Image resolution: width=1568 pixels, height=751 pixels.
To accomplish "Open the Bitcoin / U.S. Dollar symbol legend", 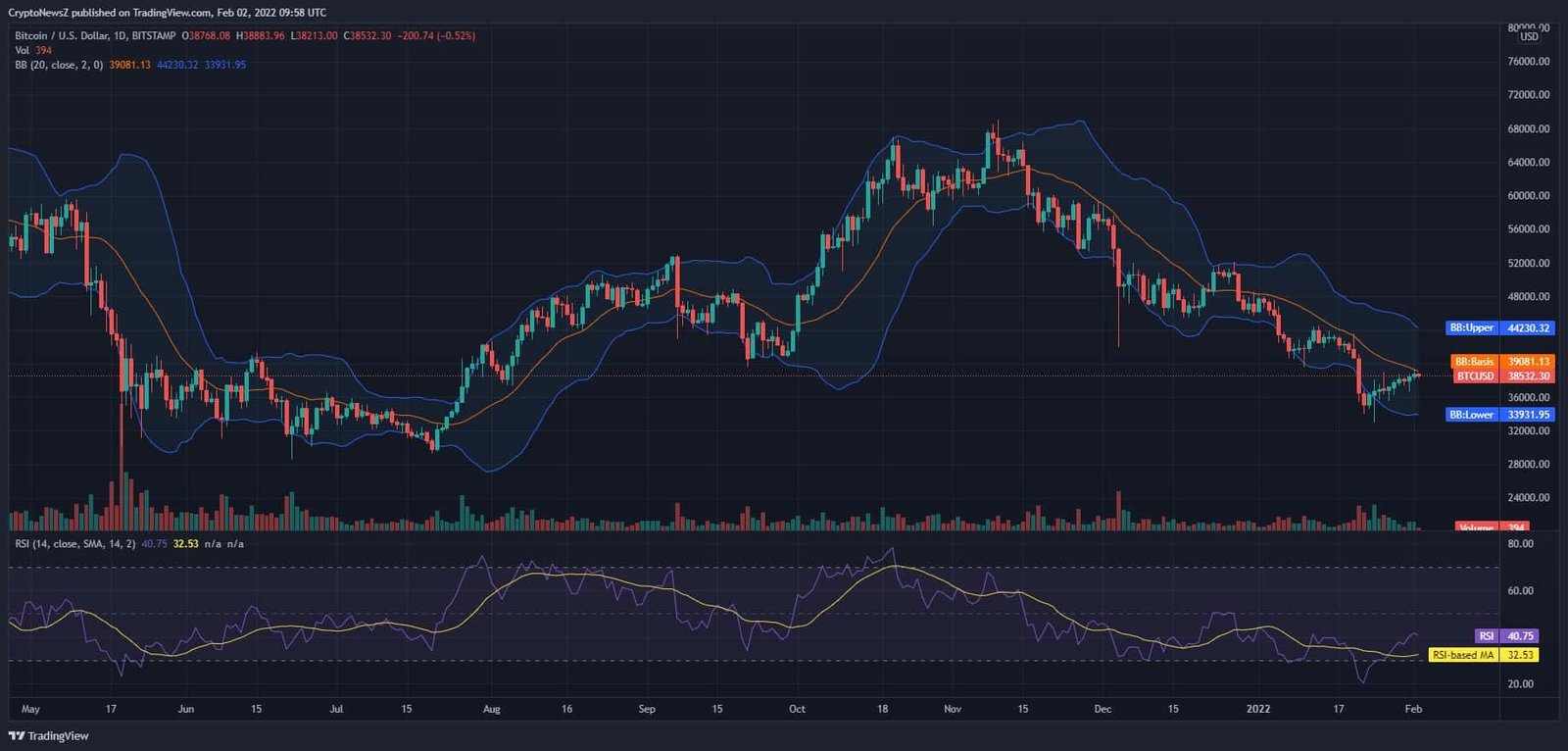I will 95,35.
